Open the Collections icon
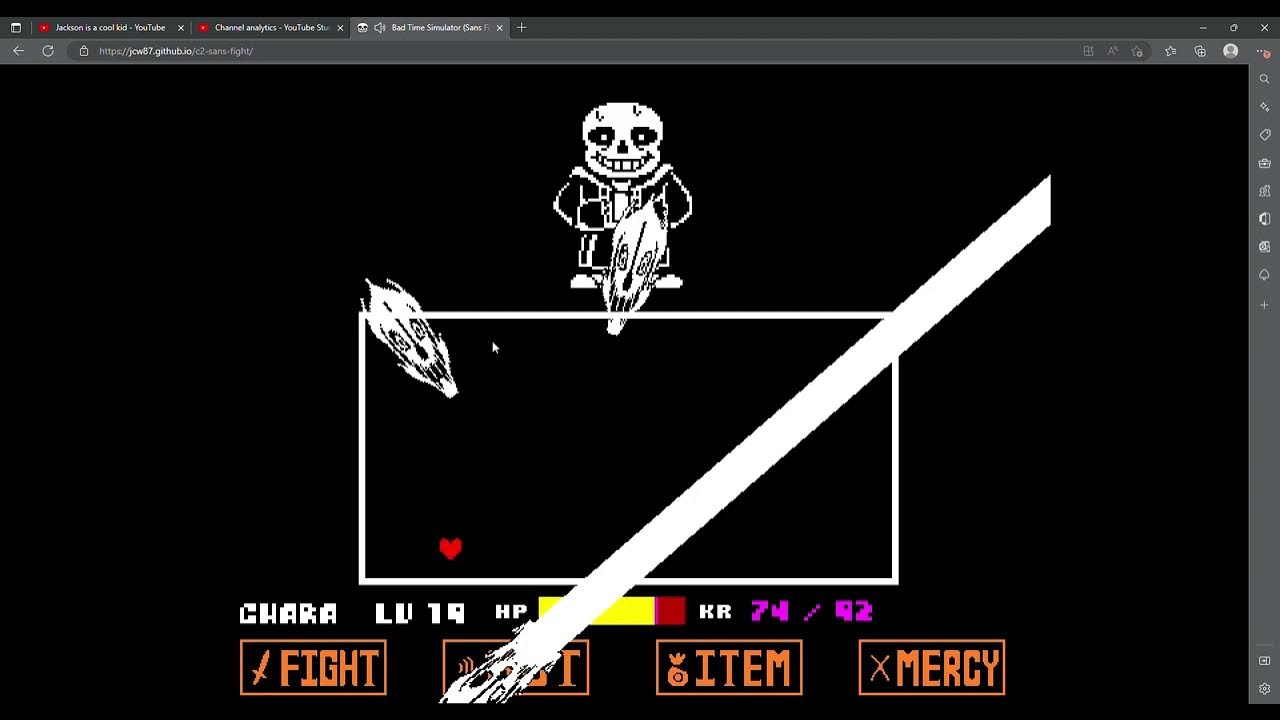The image size is (1280, 720). 1200,51
